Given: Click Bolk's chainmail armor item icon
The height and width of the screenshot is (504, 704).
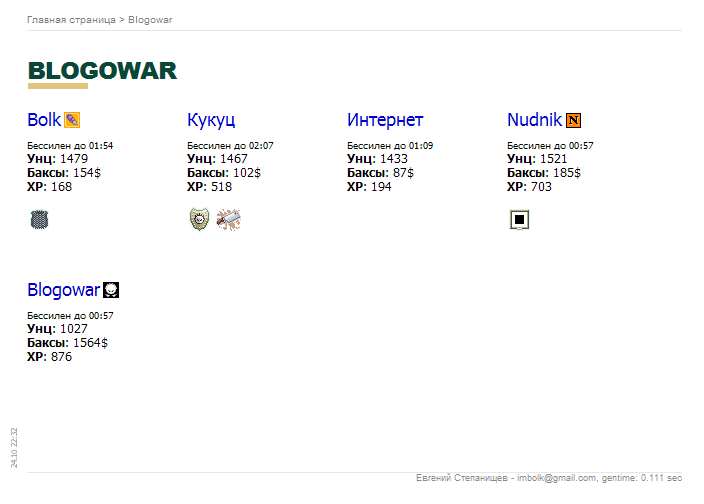Looking at the screenshot, I should click(x=39, y=219).
